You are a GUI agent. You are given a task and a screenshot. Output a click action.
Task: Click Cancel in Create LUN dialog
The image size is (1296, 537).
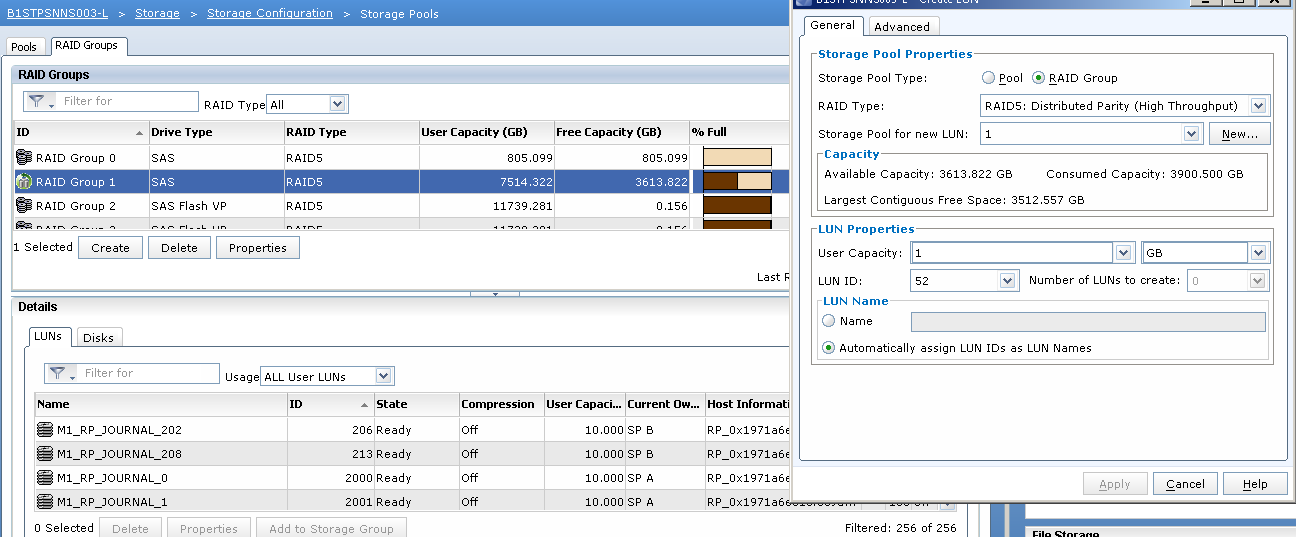(x=1185, y=484)
